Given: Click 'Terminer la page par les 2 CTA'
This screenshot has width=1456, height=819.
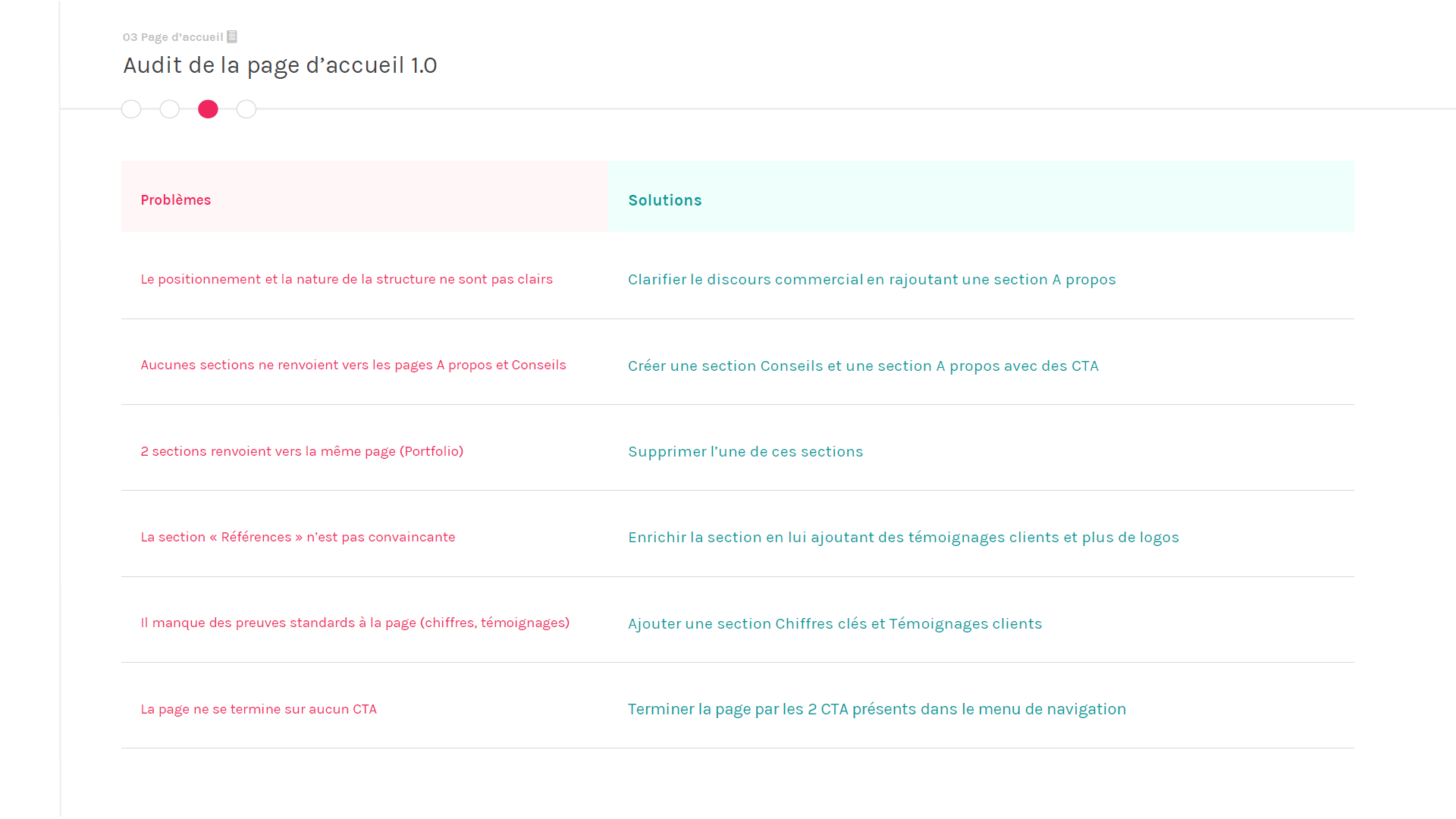Looking at the screenshot, I should tap(877, 709).
